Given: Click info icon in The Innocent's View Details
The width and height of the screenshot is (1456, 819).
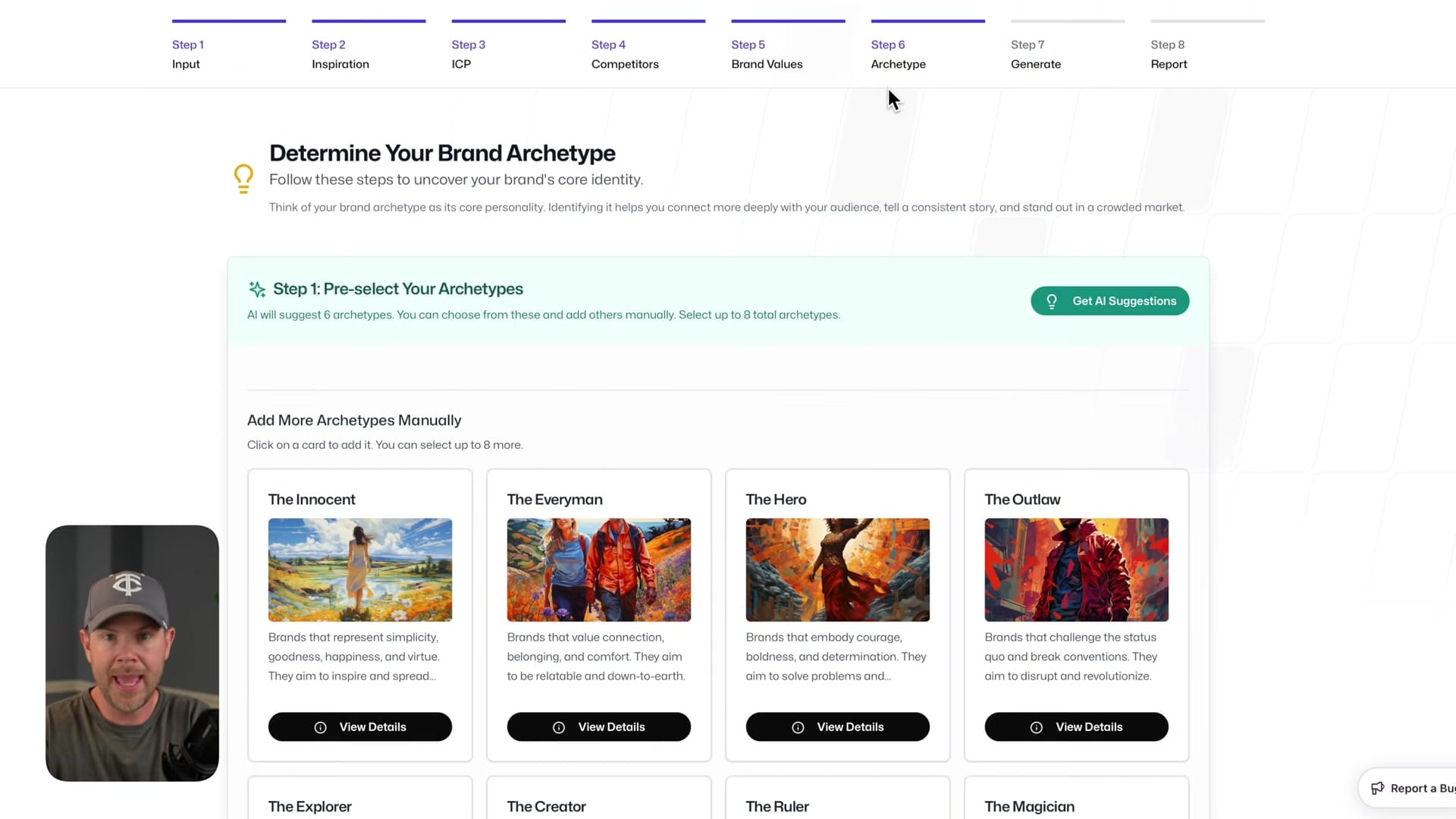Looking at the screenshot, I should click(x=321, y=727).
